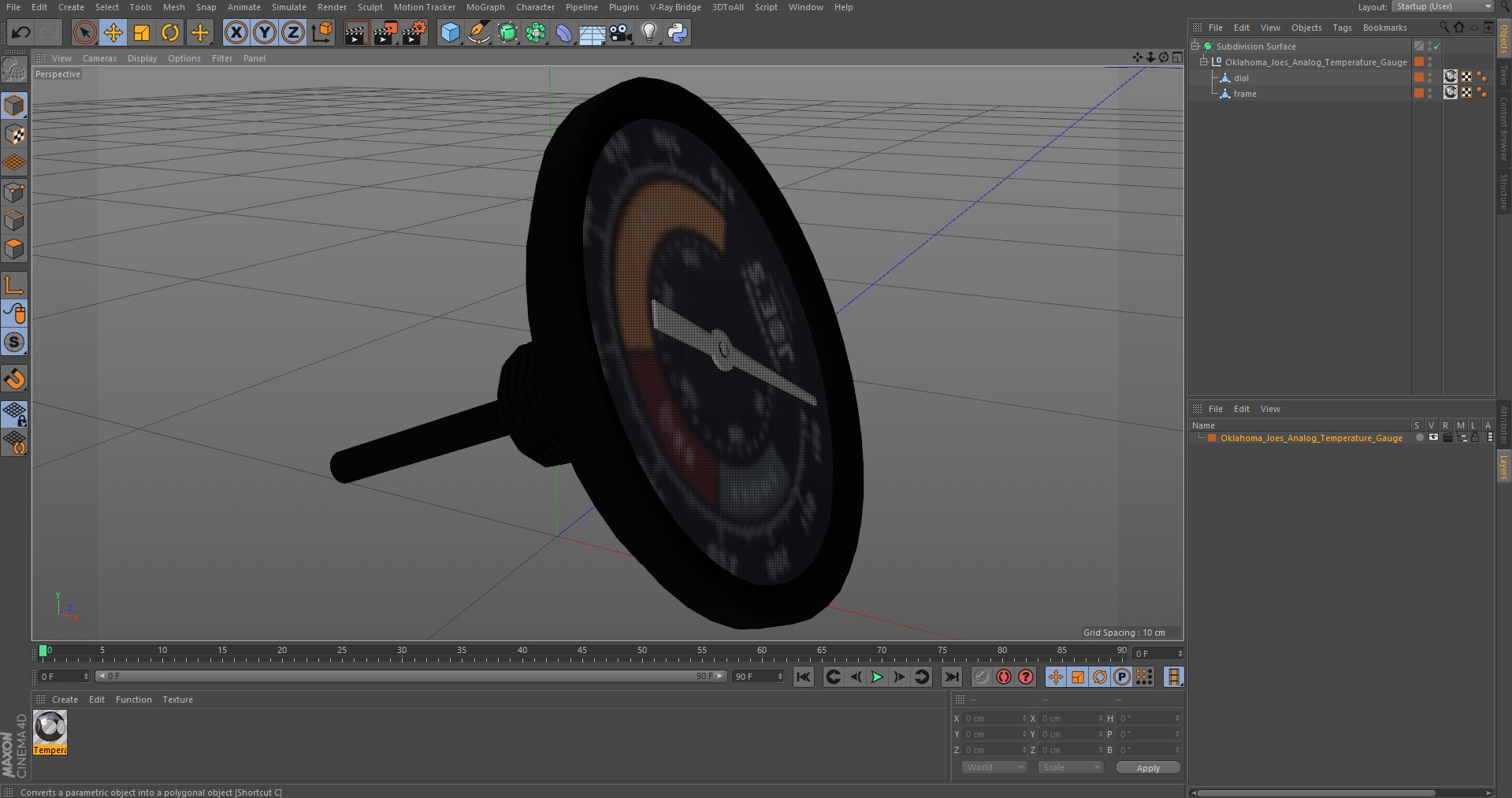The image size is (1512, 798).
Task: Click the Undo arrow icon
Action: (21, 32)
